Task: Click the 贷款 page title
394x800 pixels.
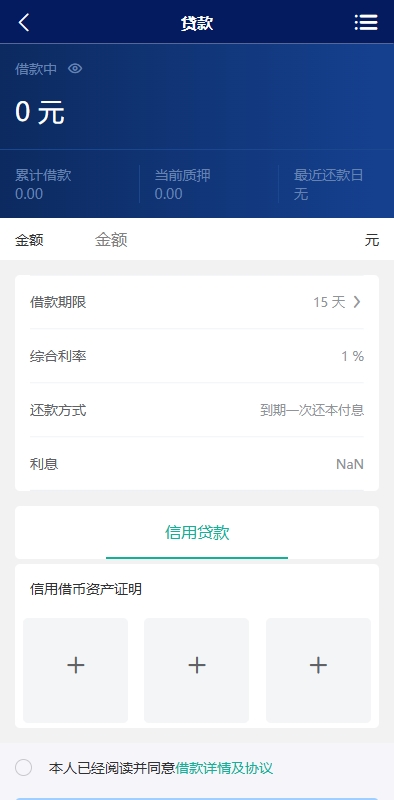Action: (197, 23)
